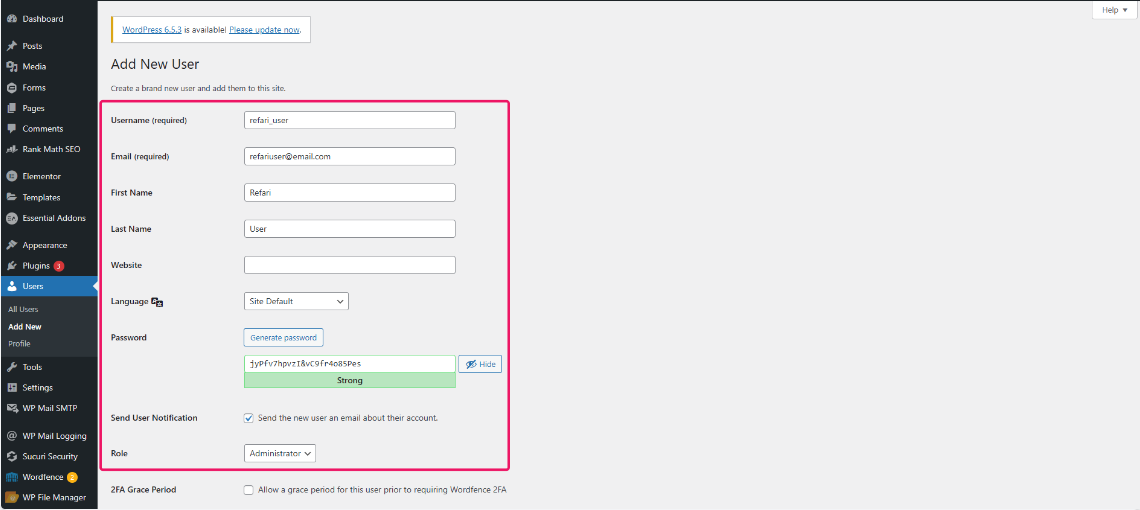
Task: Open the Sucuri Security icon
Action: (12, 456)
